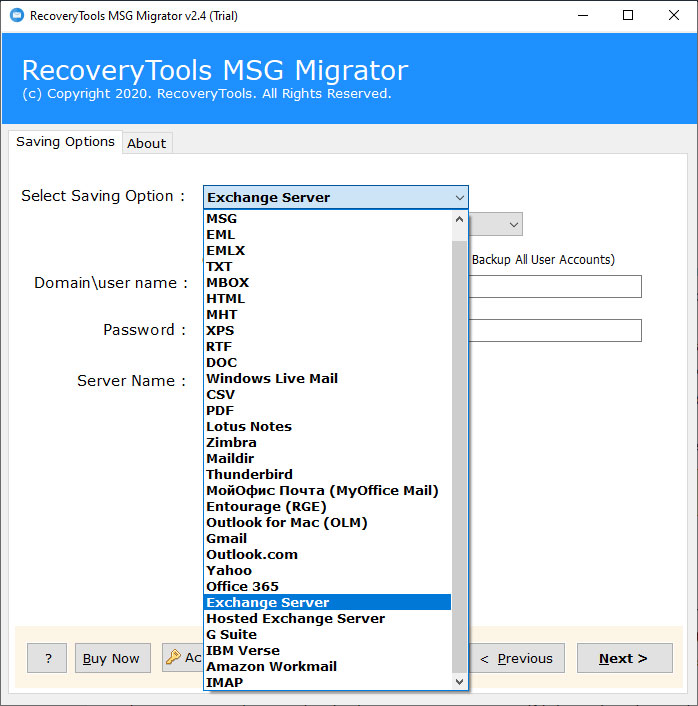Click the Next > button
The image size is (698, 706).
pos(625,658)
